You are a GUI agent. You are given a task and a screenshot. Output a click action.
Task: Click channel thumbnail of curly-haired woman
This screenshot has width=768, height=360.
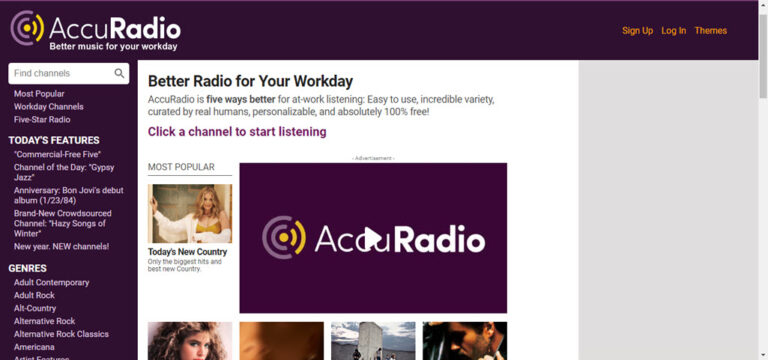[190, 341]
